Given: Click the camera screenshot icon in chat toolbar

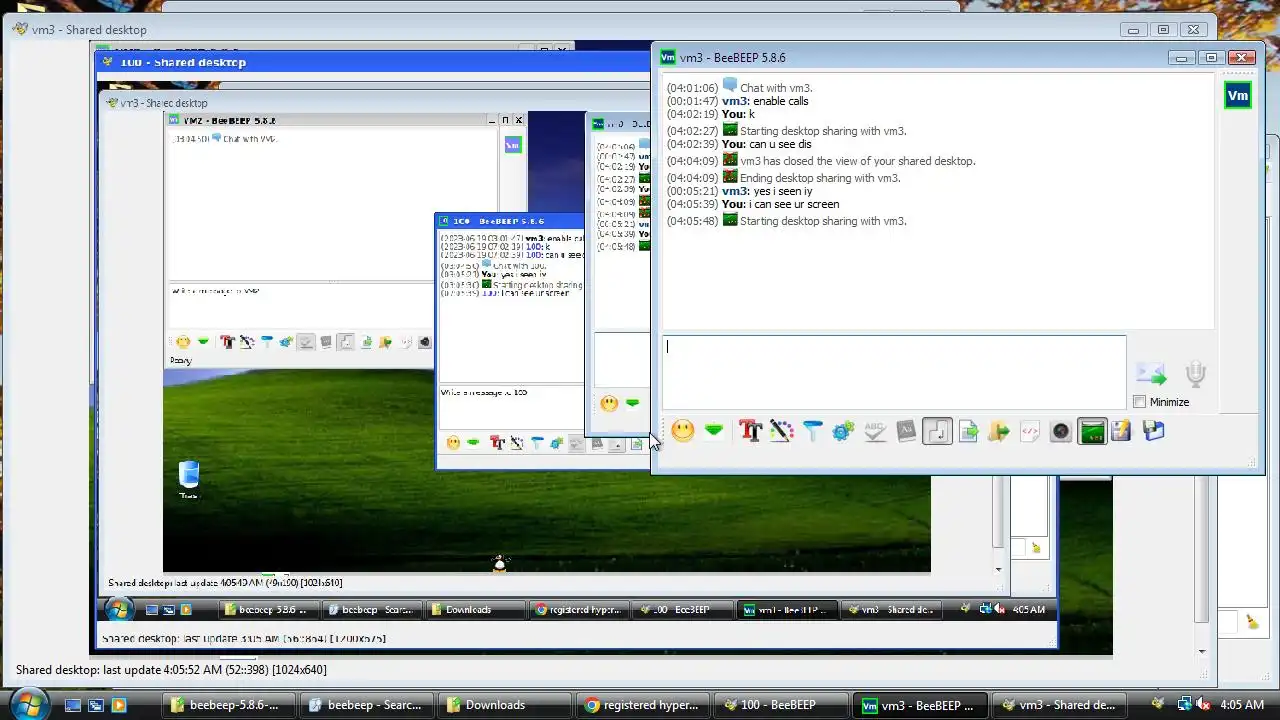Looking at the screenshot, I should click(1060, 431).
